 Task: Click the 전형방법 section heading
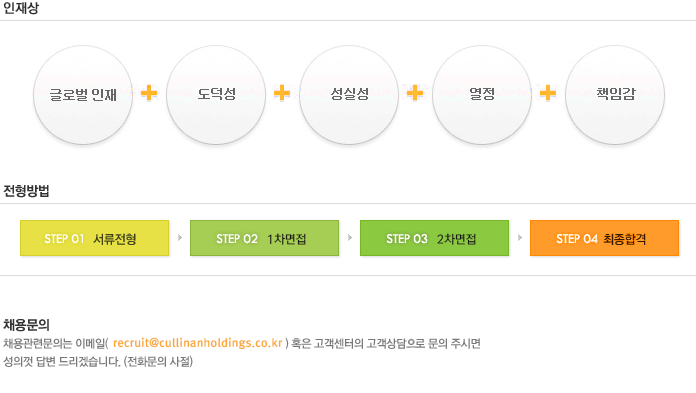(x=26, y=191)
